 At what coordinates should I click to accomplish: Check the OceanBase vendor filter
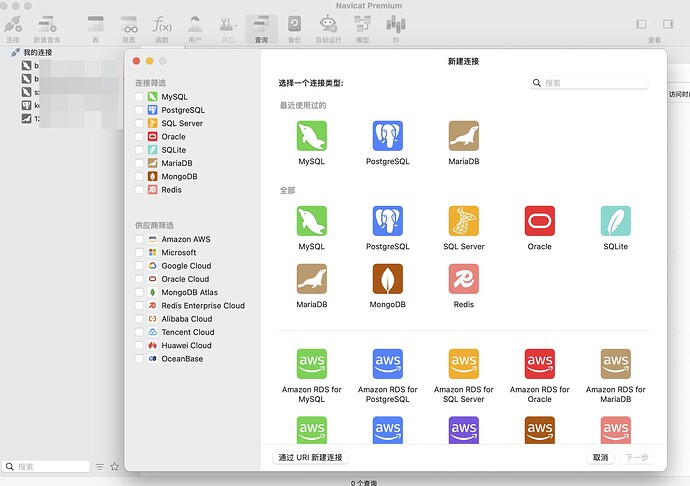[x=139, y=358]
